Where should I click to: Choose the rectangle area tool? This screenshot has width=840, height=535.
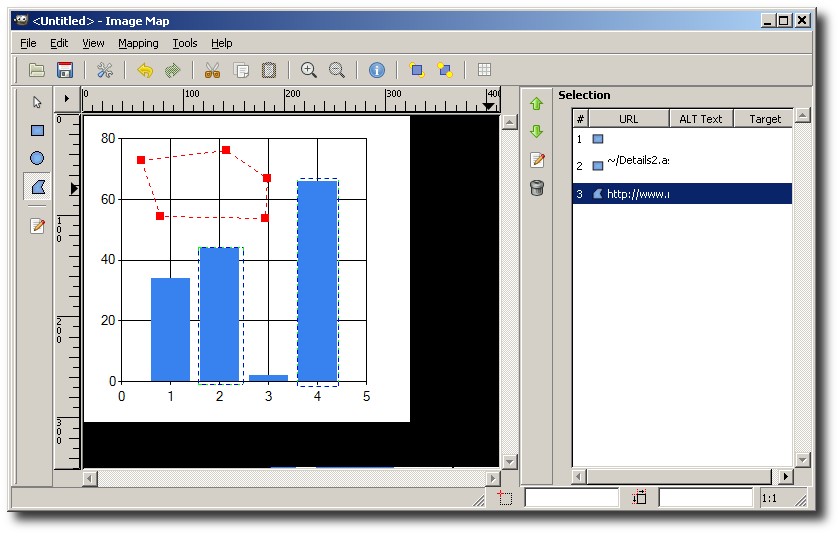37,131
